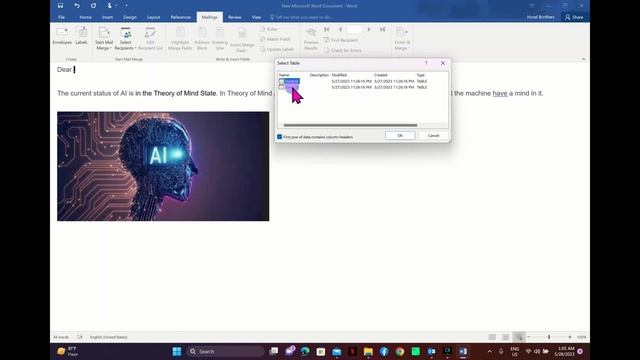The image size is (640, 360).
Task: Switch to the Review tab
Action: click(x=234, y=17)
